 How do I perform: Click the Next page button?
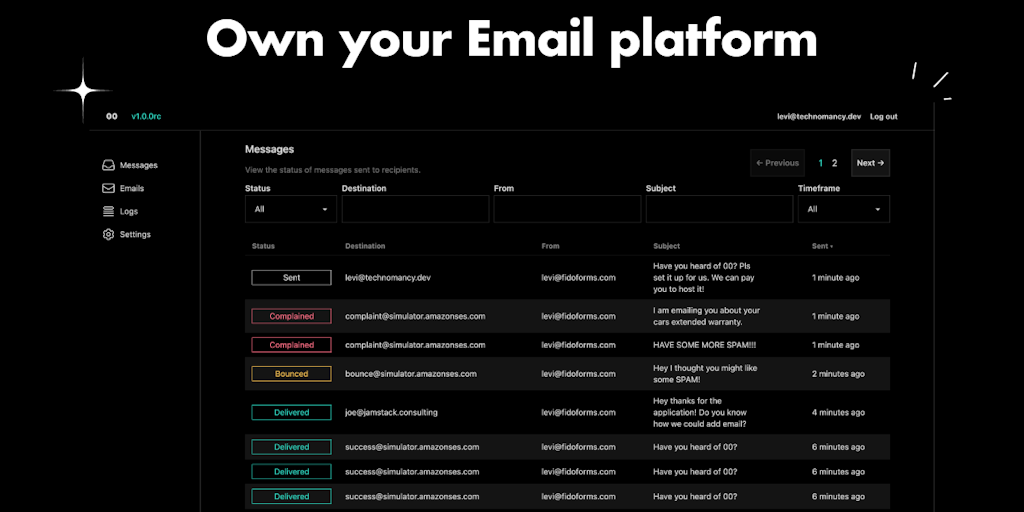click(x=870, y=163)
